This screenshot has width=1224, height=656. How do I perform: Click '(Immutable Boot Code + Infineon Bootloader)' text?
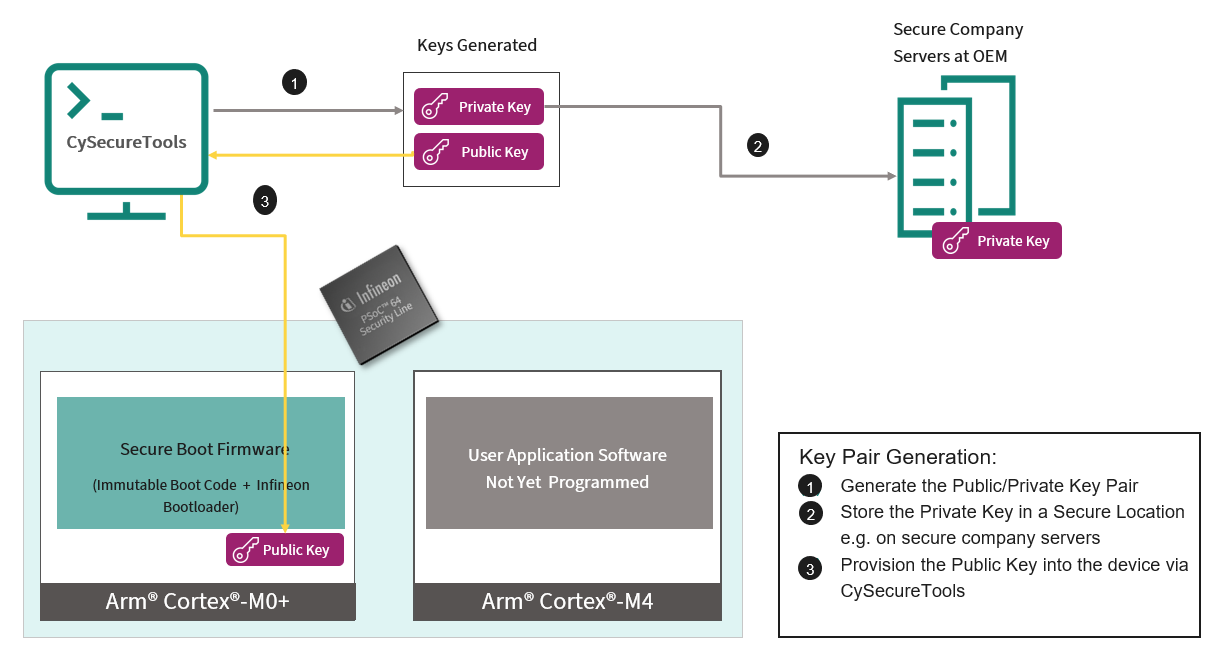tap(201, 496)
